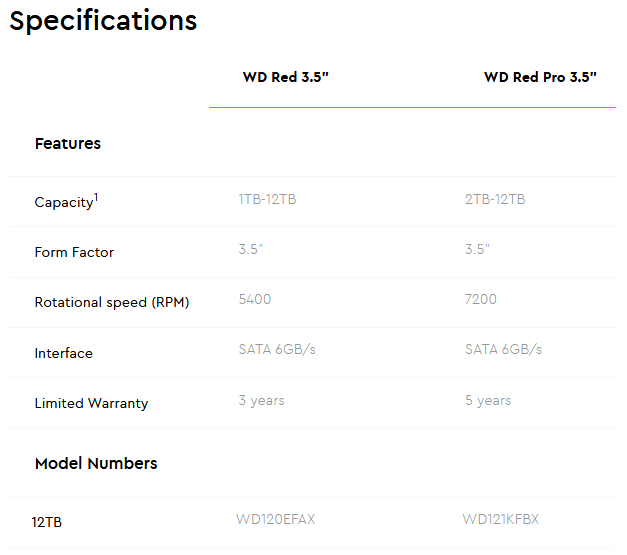Select the WD Red Pro 3.5" column header

coord(540,77)
